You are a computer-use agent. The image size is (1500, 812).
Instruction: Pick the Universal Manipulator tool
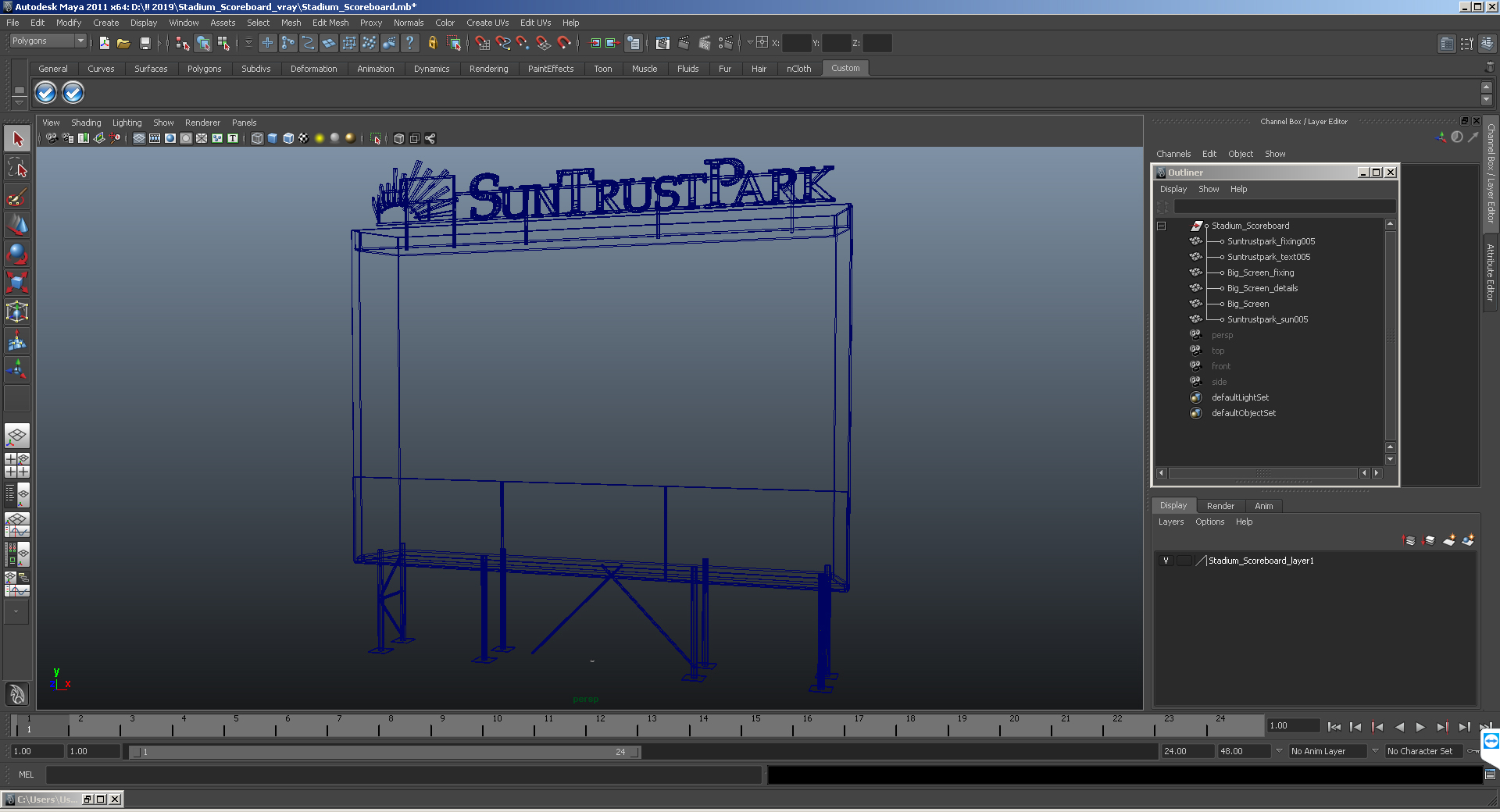[x=17, y=312]
